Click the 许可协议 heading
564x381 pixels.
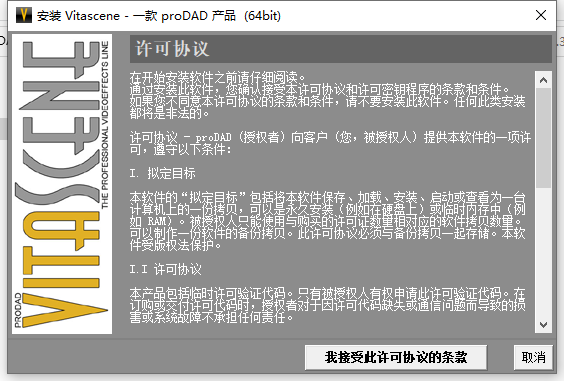click(x=172, y=49)
